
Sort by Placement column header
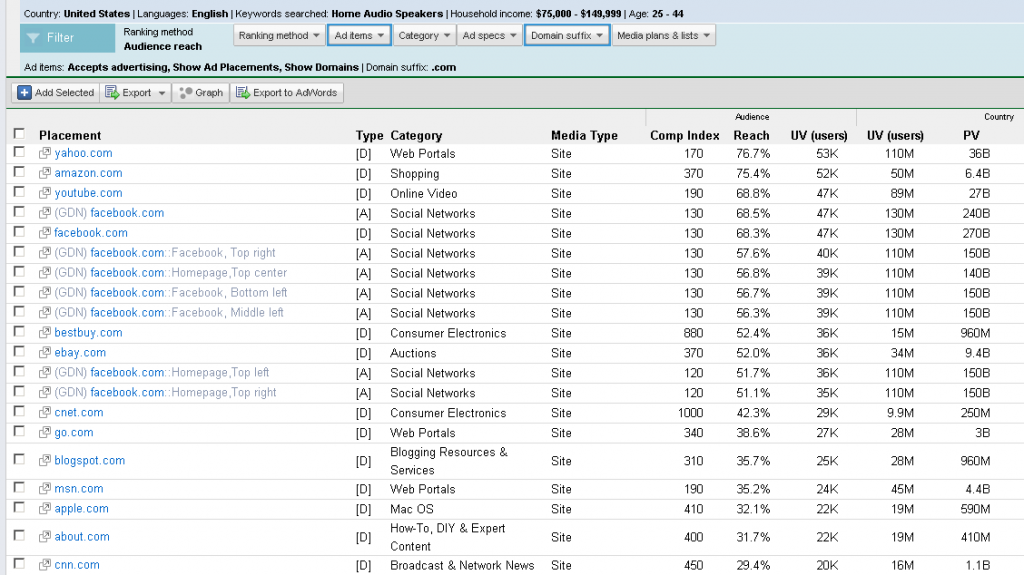click(x=70, y=135)
